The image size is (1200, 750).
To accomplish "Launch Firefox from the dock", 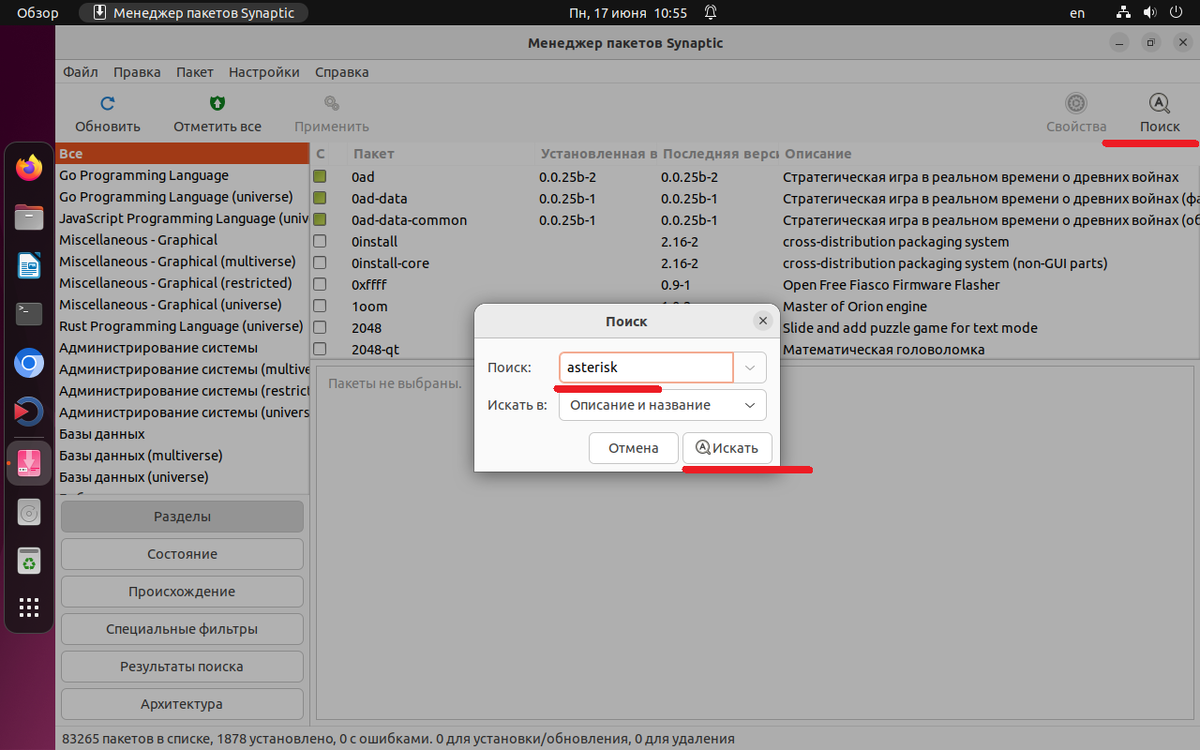I will (x=29, y=167).
